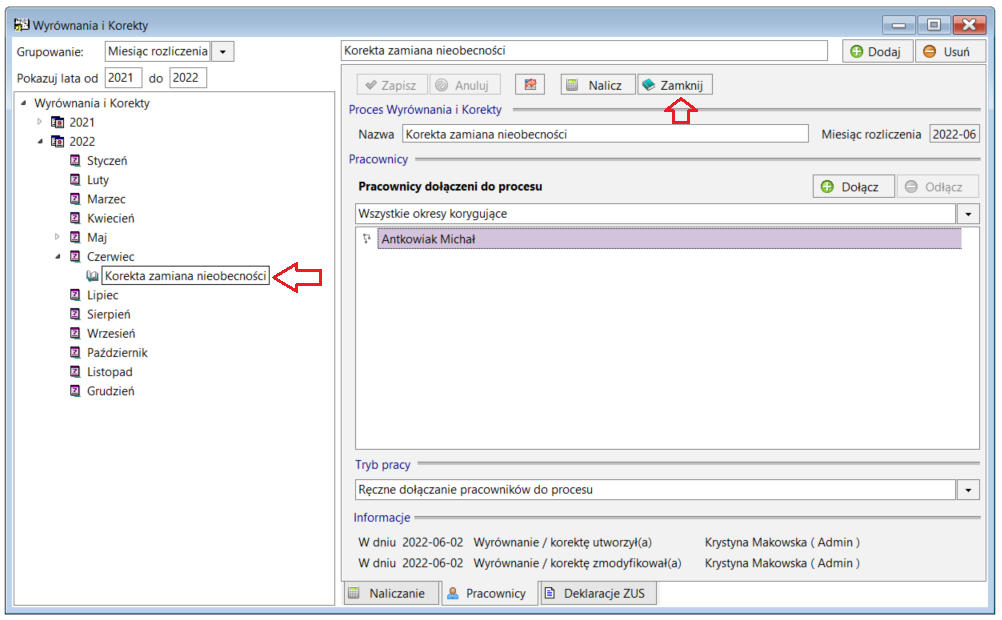Select the Listopad tree item
Image resolution: width=1002 pixels, height=620 pixels.
pos(110,371)
